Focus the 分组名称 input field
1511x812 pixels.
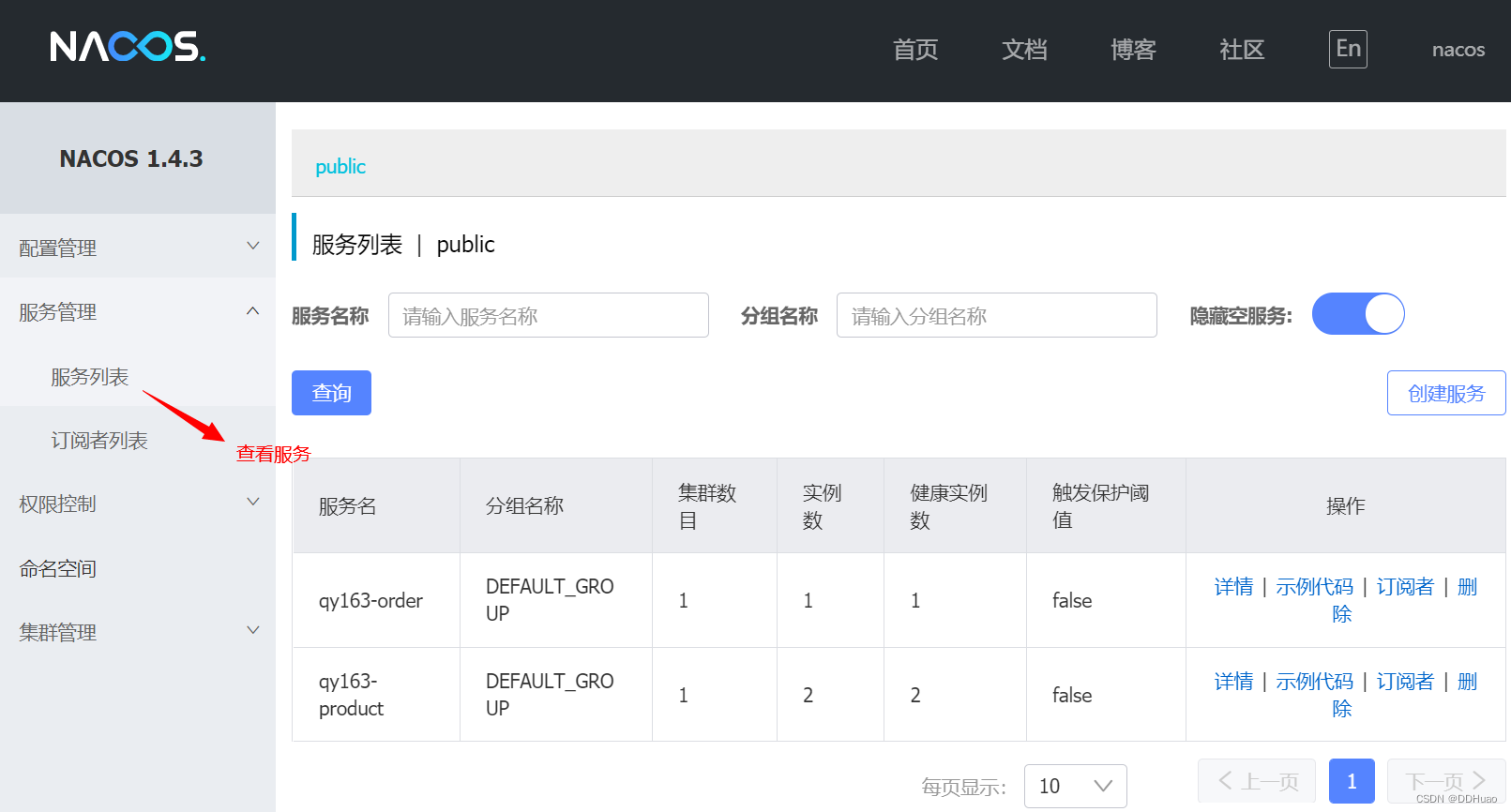click(997, 315)
